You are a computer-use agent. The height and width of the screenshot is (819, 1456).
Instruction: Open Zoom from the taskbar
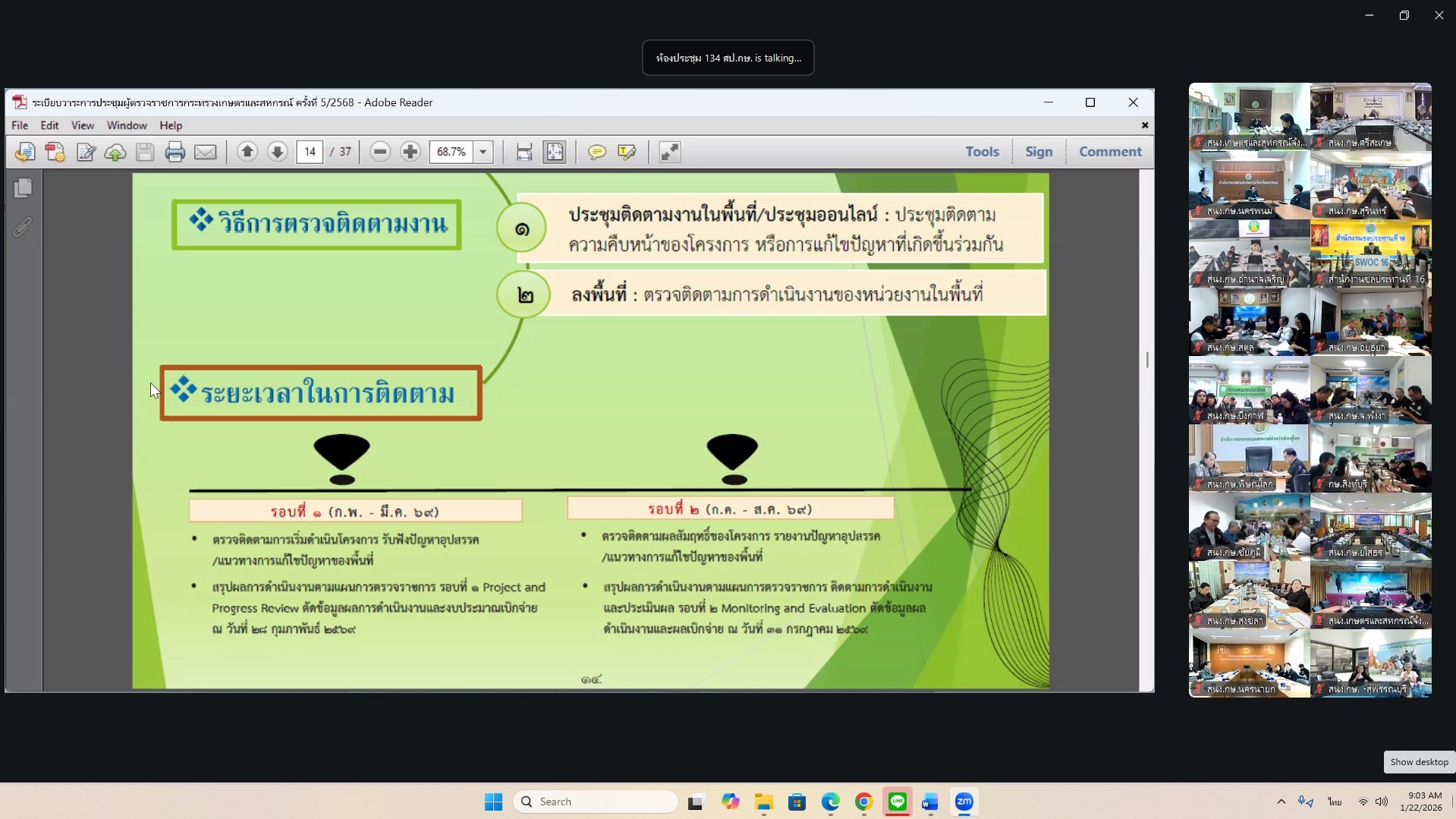(x=964, y=802)
